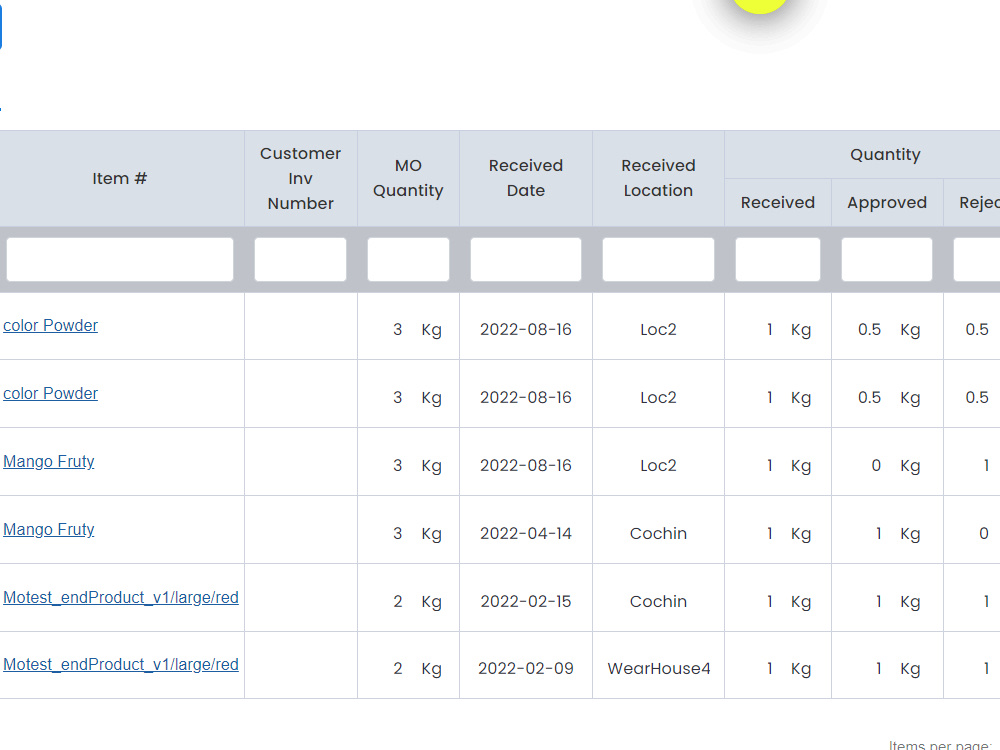1000x750 pixels.
Task: Focus the Customer Inv Number filter field
Action: click(x=300, y=260)
